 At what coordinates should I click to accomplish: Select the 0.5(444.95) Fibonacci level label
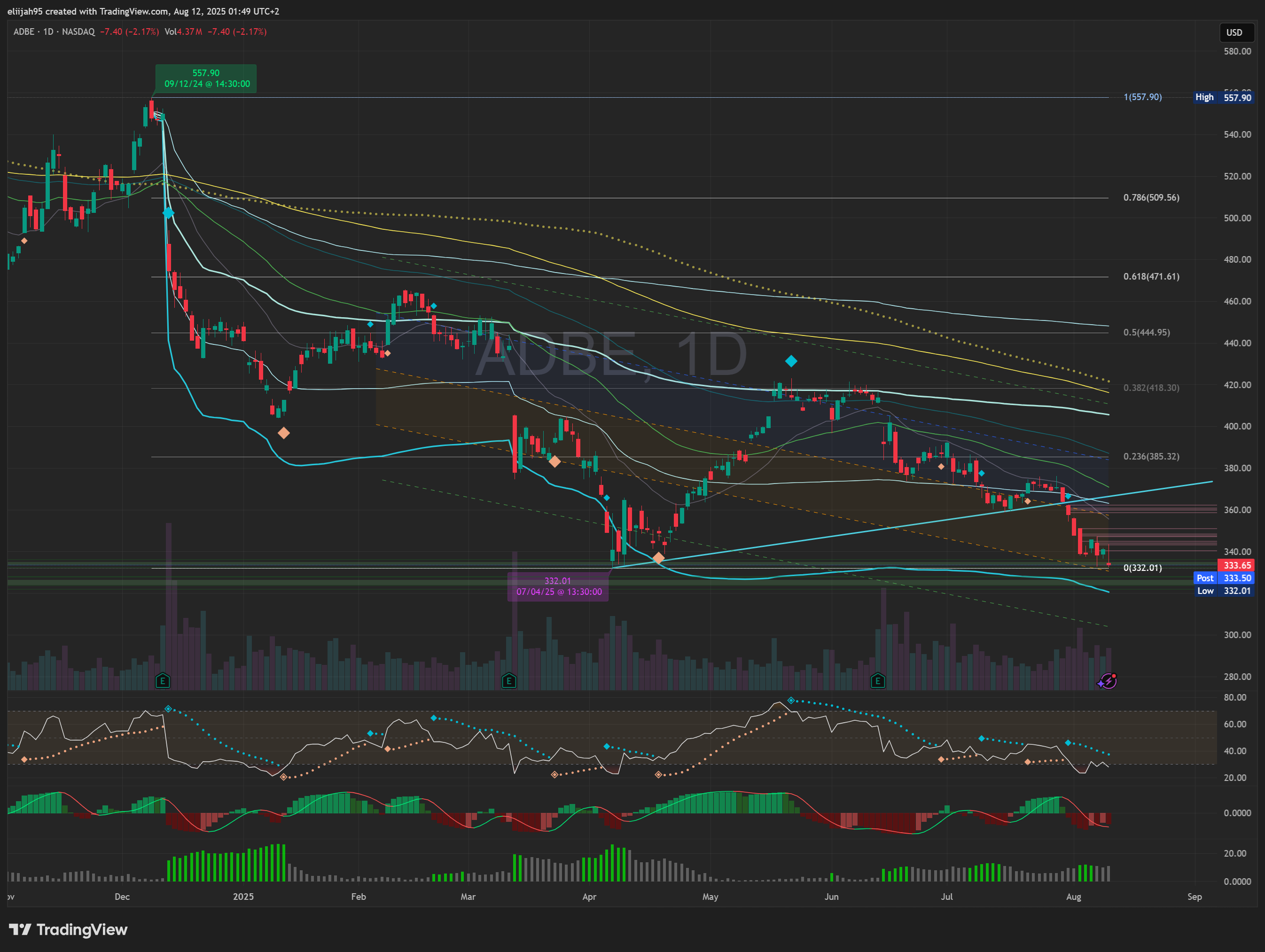click(x=1147, y=332)
